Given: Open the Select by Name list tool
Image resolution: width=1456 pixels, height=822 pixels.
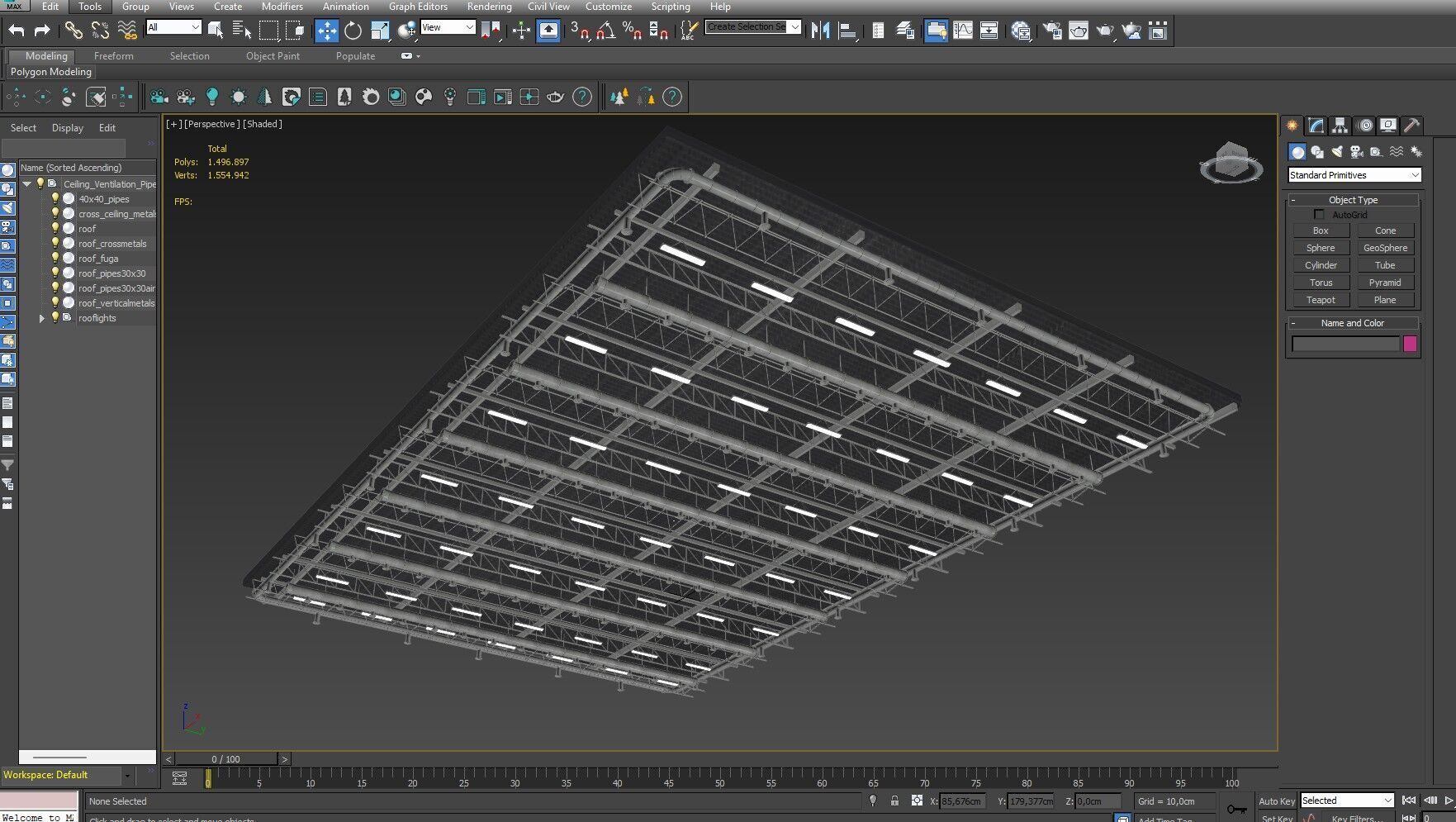Looking at the screenshot, I should 242,31.
